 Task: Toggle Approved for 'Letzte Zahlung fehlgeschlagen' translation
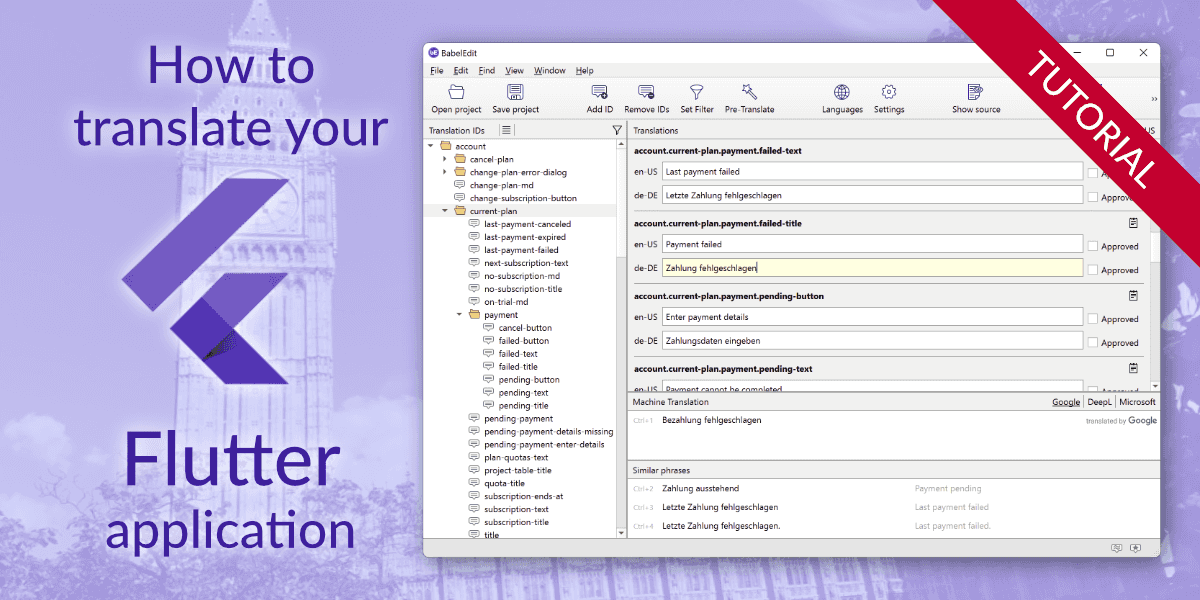pos(1093,197)
